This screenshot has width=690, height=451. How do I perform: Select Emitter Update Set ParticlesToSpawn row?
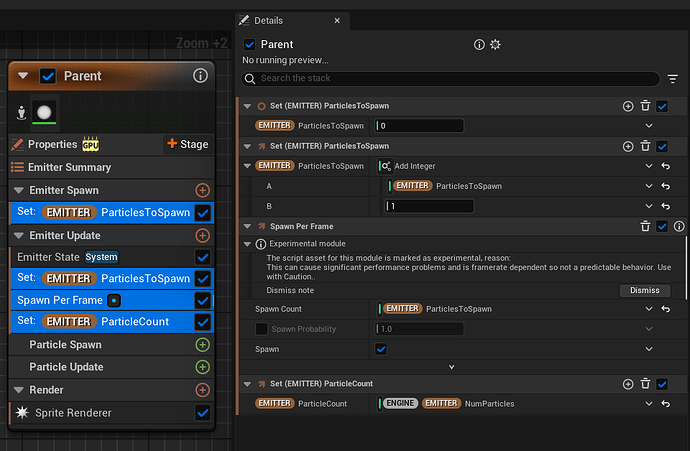[x=112, y=279]
